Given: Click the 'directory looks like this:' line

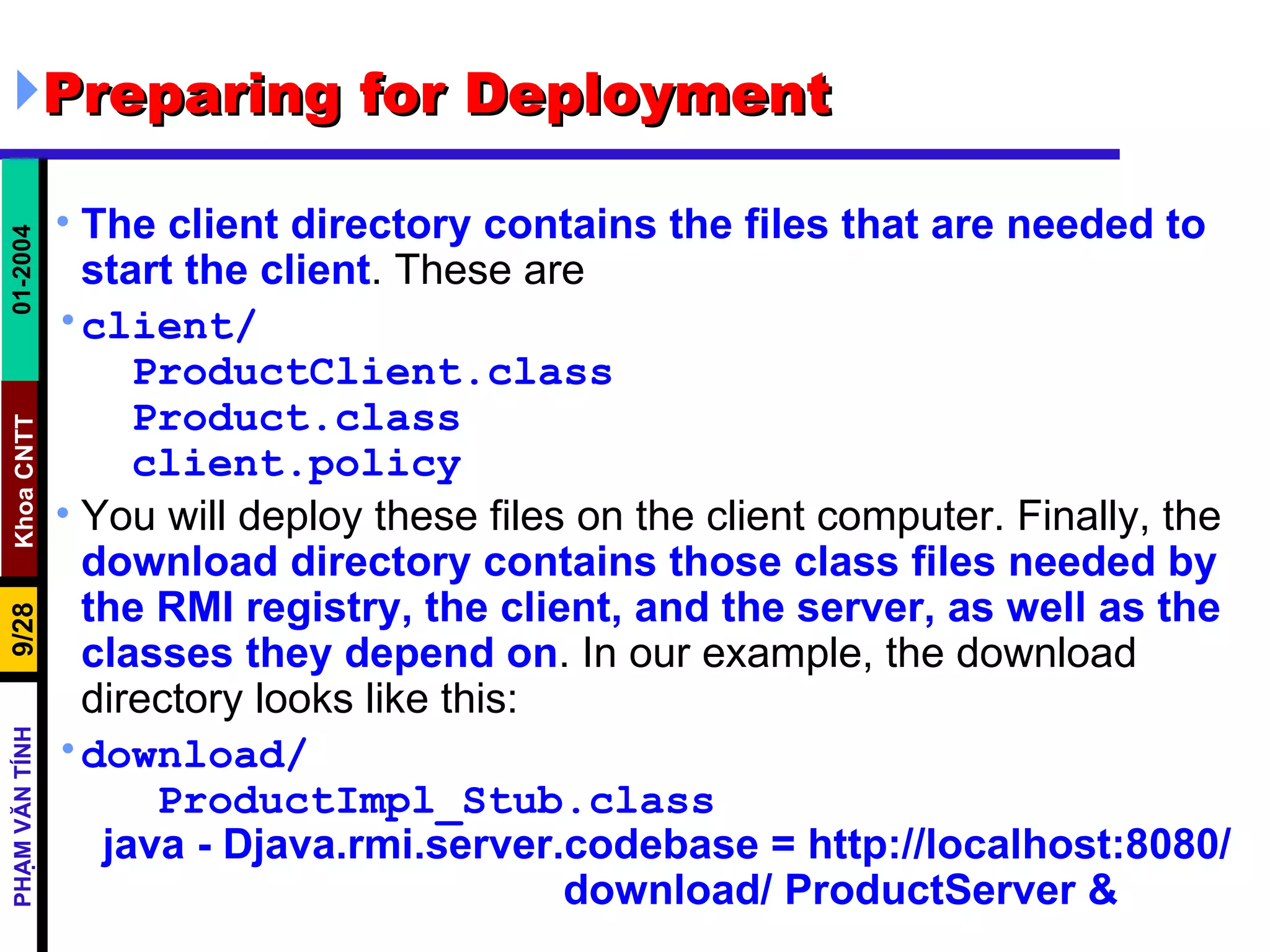Looking at the screenshot, I should tap(299, 700).
